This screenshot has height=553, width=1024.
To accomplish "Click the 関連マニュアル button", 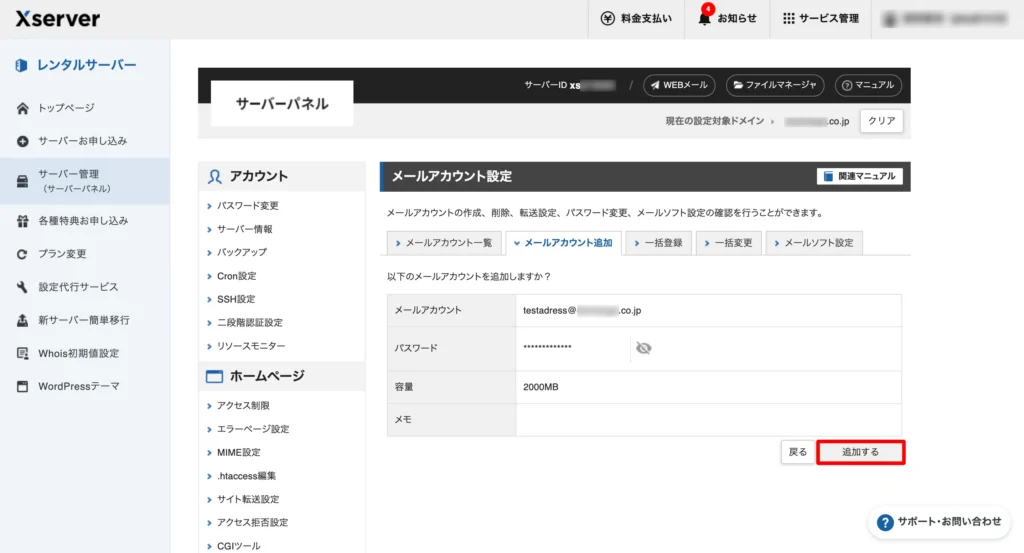I will [x=859, y=176].
